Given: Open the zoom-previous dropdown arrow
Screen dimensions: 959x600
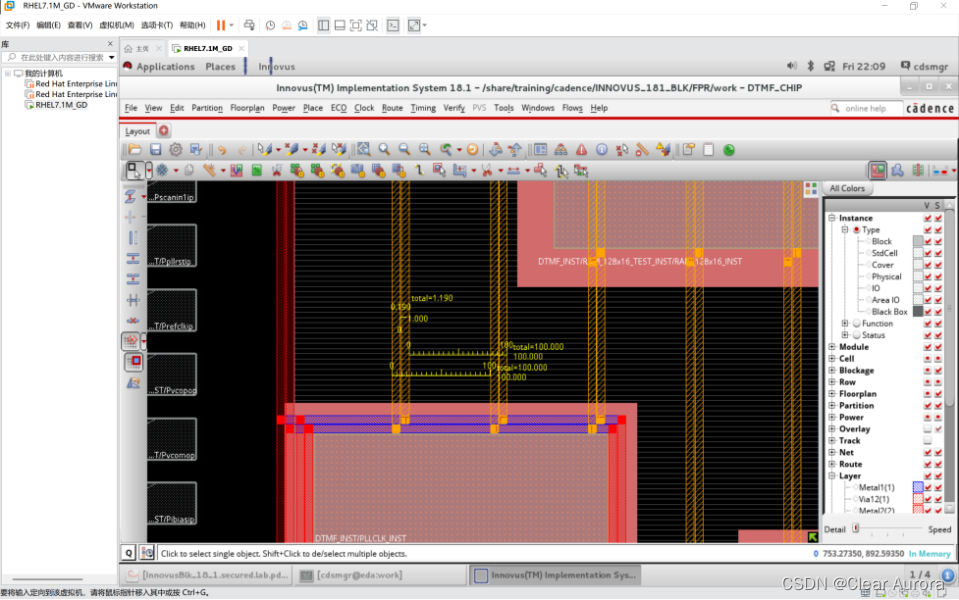Looking at the screenshot, I should point(459,150).
